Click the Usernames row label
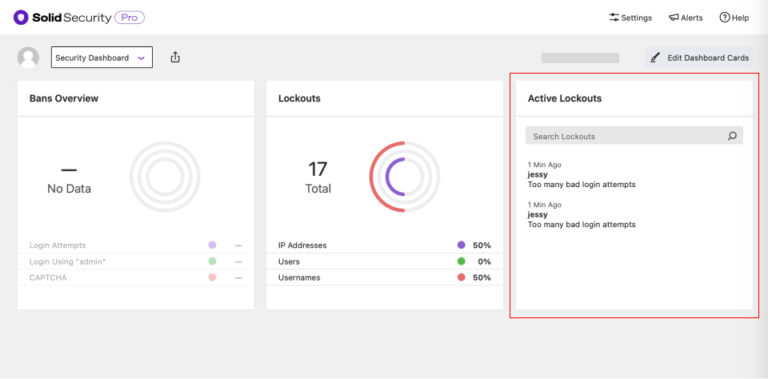 (299, 278)
